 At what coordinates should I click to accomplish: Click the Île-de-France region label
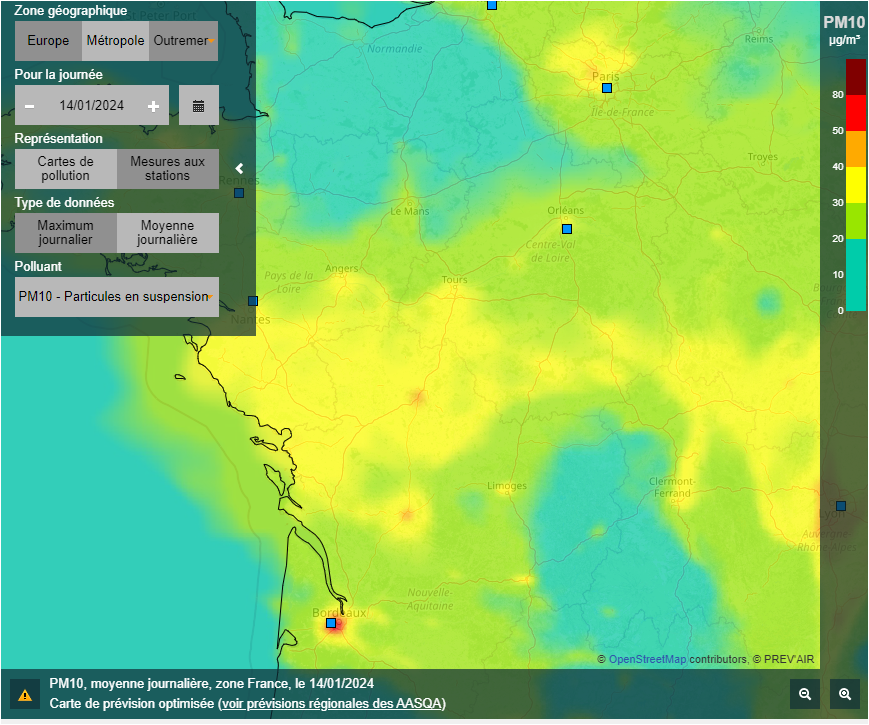(622, 112)
